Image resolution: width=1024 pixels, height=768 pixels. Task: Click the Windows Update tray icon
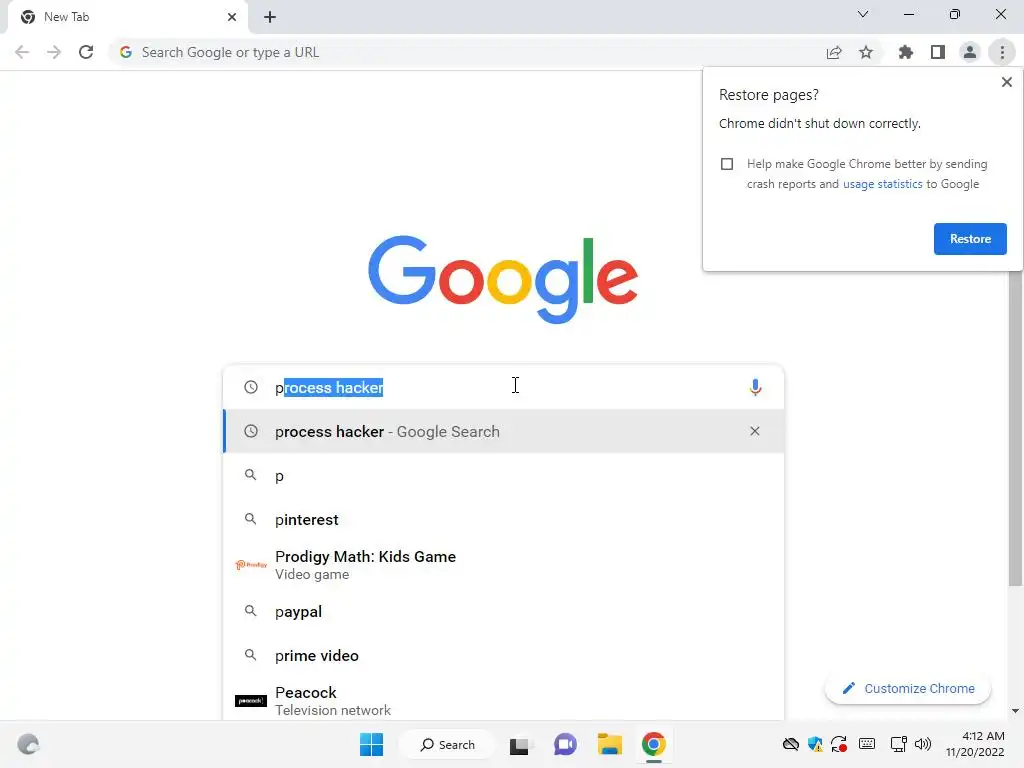(839, 744)
